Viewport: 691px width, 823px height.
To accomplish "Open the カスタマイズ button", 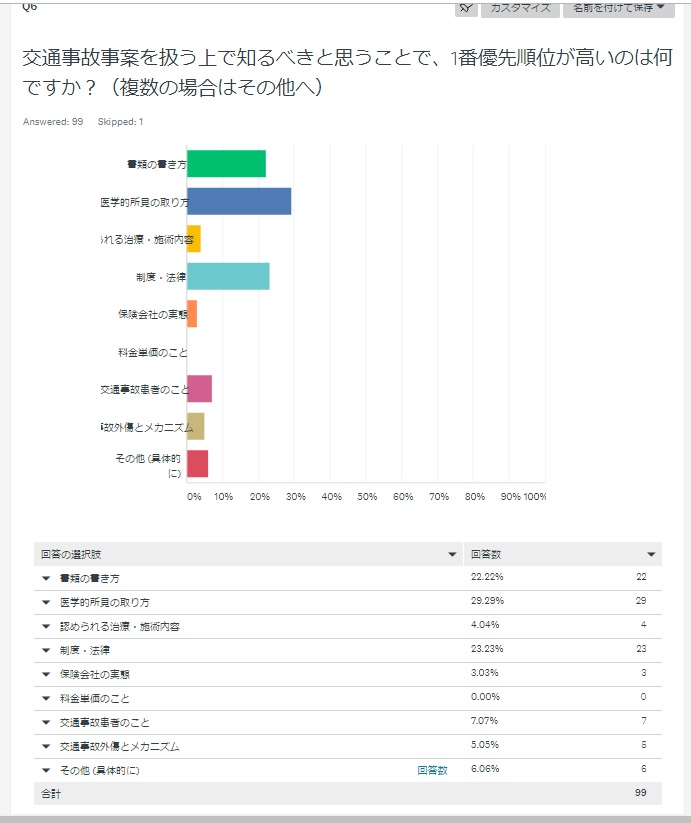I will pyautogui.click(x=520, y=9).
